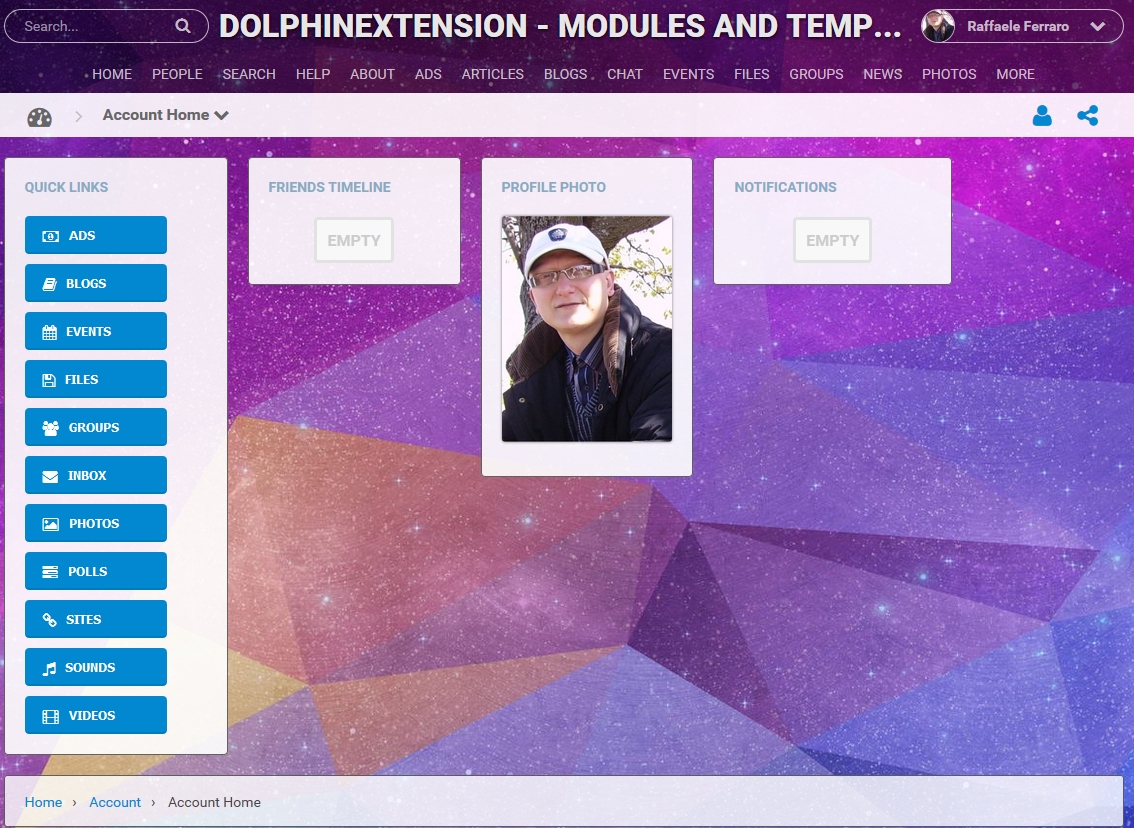Open the Inbox quick link

tap(96, 476)
